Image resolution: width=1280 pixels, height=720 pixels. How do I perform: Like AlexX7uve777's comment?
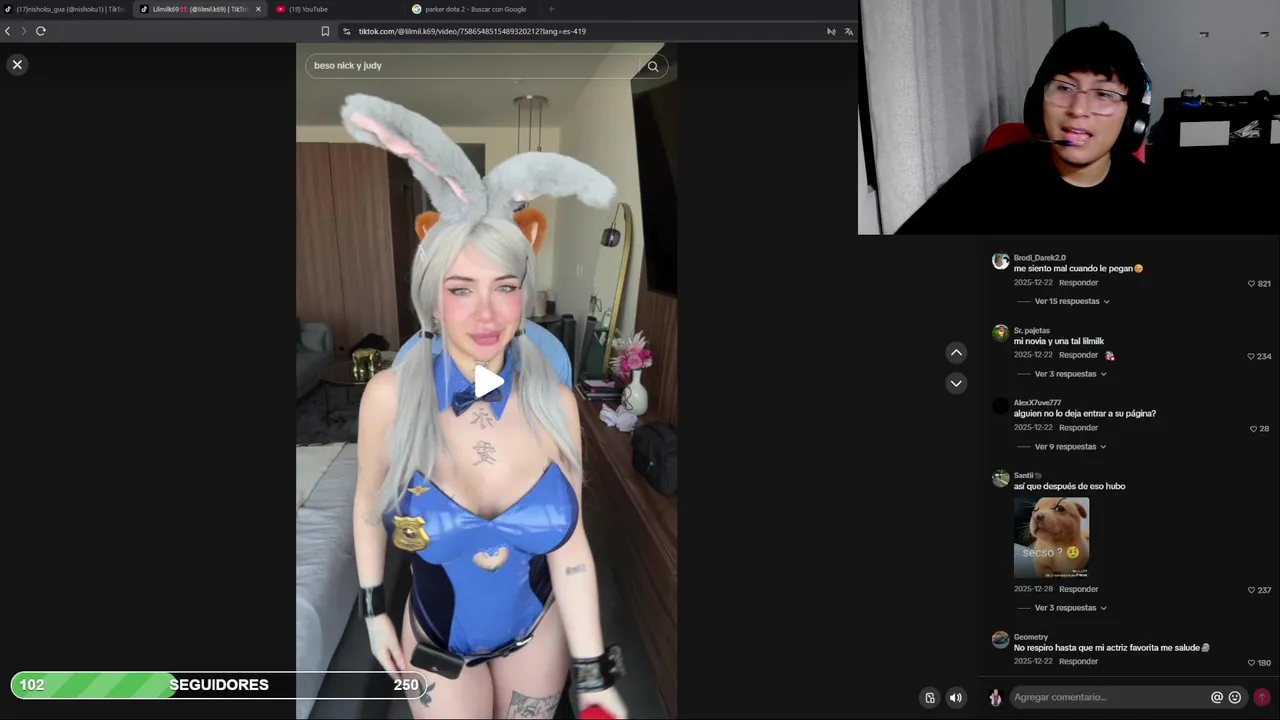pos(1253,429)
